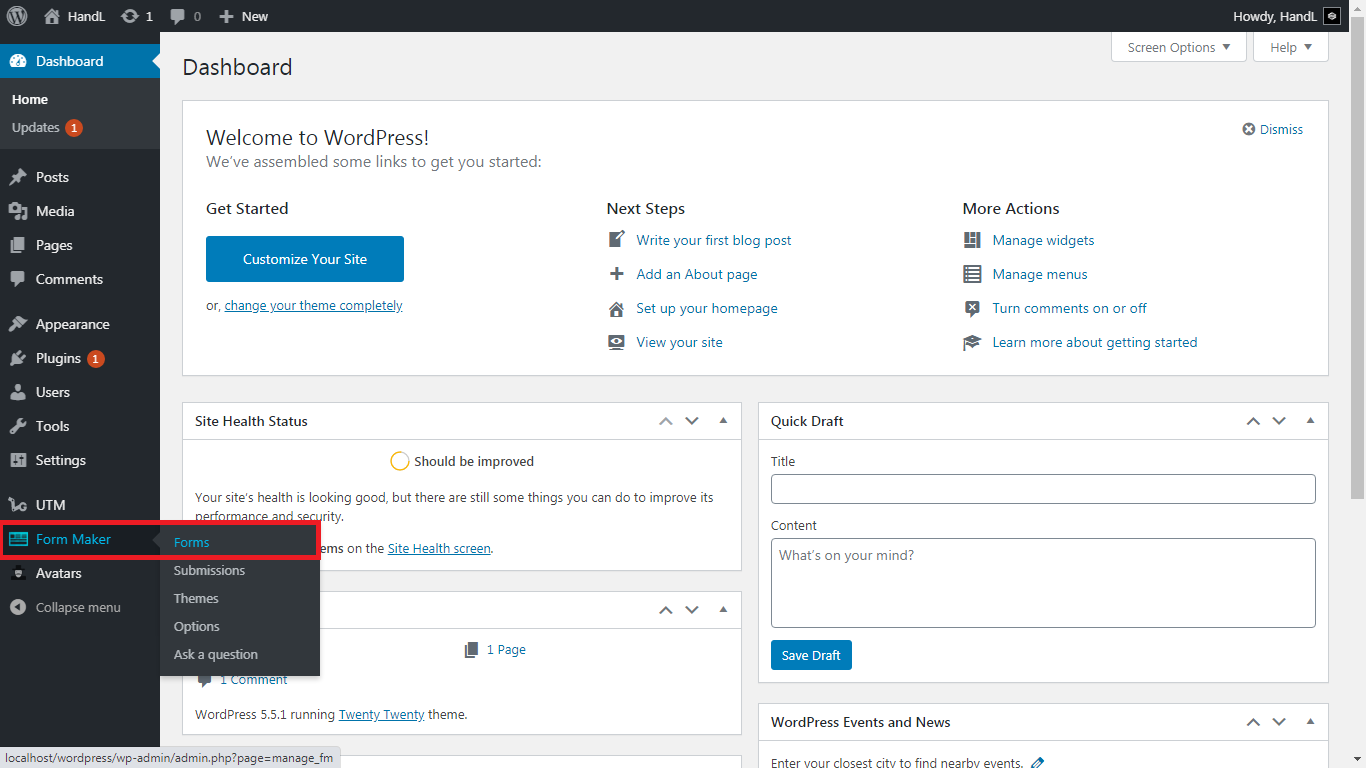Open the Appearance menu in the sidebar
This screenshot has width=1366, height=768.
(x=72, y=324)
